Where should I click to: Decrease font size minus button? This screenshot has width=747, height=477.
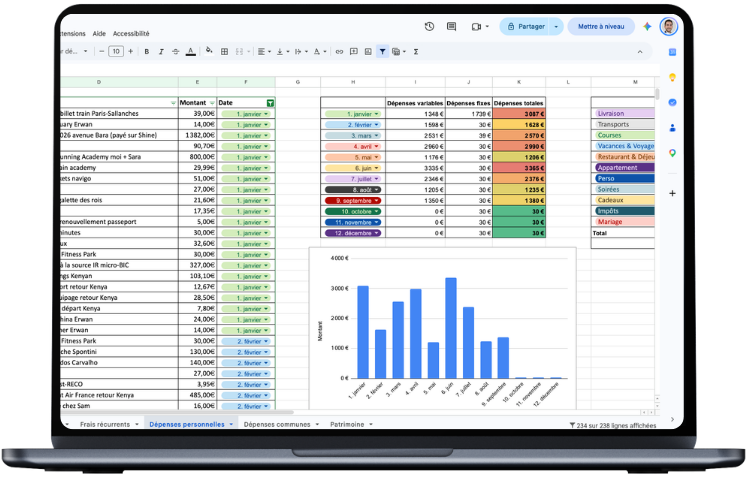pyautogui.click(x=101, y=51)
